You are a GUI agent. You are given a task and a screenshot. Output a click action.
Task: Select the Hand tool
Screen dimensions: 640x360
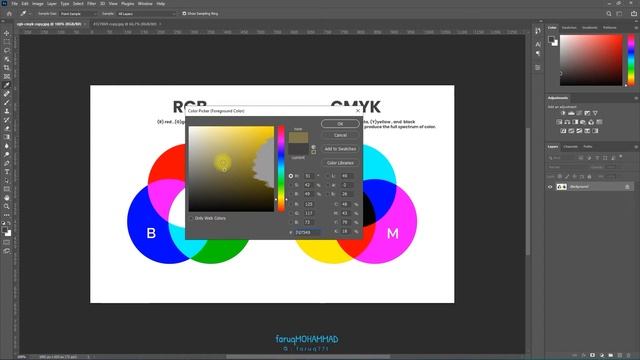coord(7,198)
